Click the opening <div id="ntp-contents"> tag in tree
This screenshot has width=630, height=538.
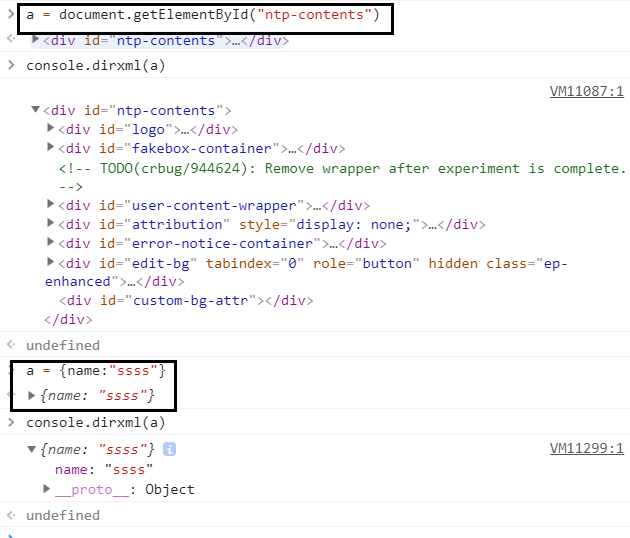point(137,110)
